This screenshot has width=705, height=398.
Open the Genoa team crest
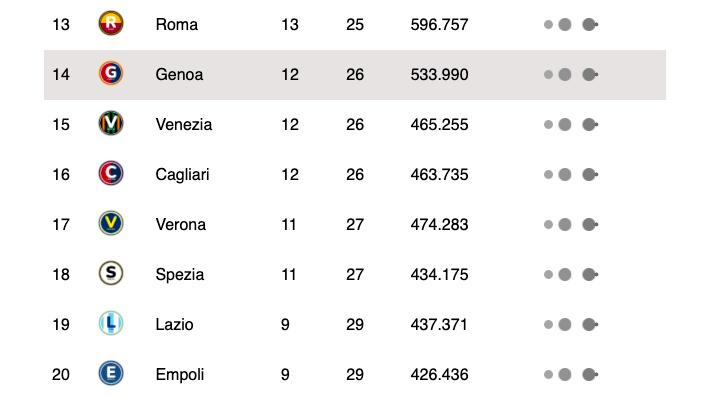click(x=111, y=73)
